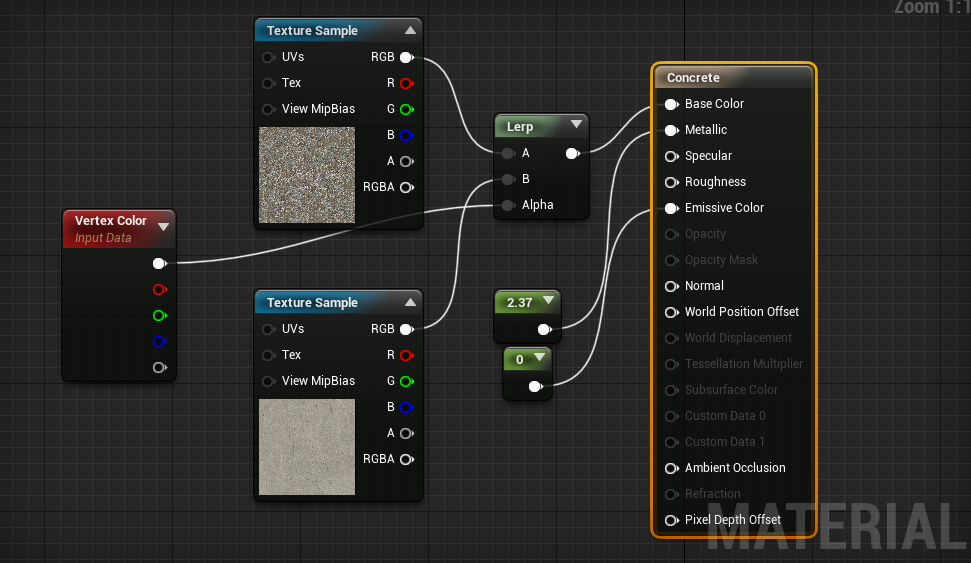Click the Pixel Depth Offset input pin
Image resolution: width=971 pixels, height=563 pixels.
[672, 520]
